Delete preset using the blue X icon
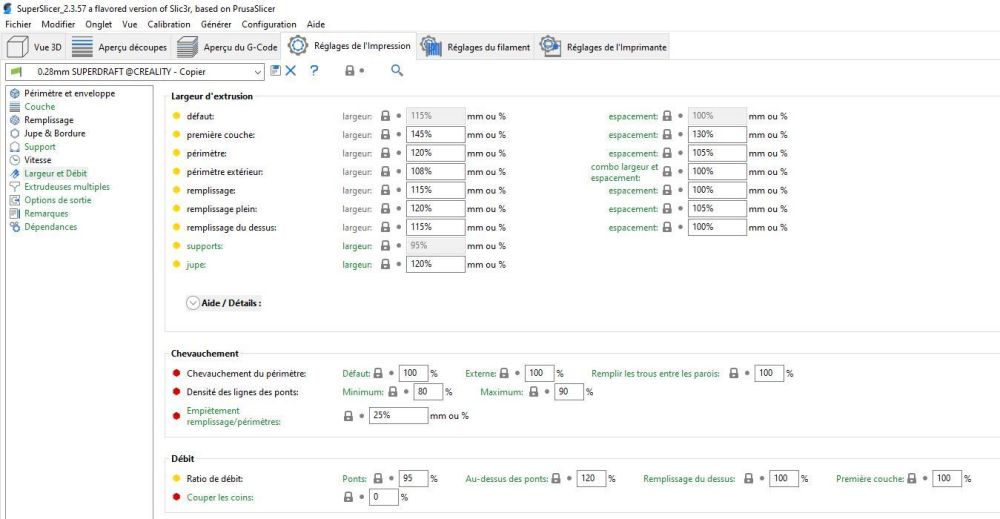Image resolution: width=1000 pixels, height=519 pixels. [291, 71]
